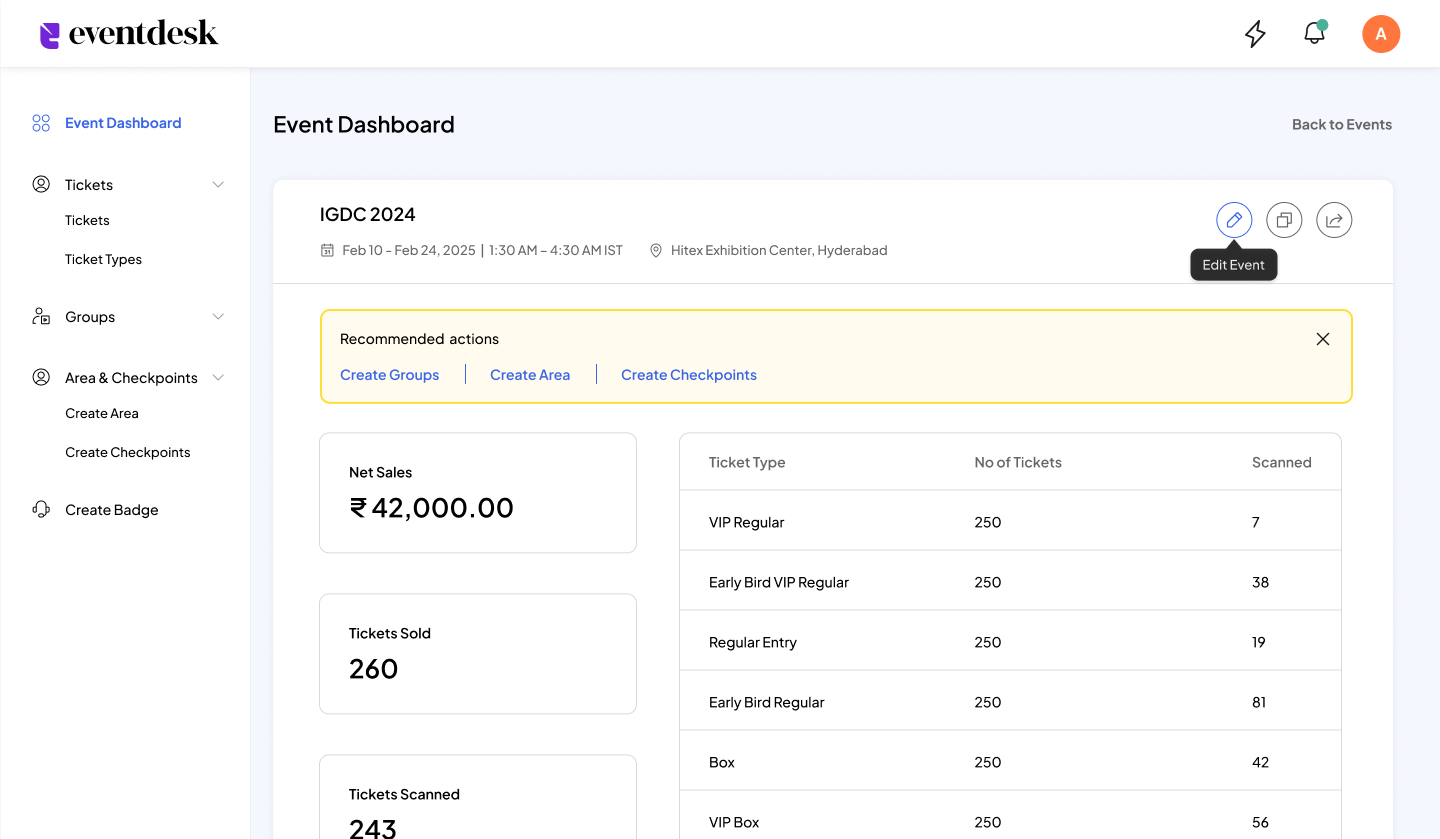Image resolution: width=1440 pixels, height=839 pixels.
Task: Click the Back to Events link
Action: tap(1341, 125)
